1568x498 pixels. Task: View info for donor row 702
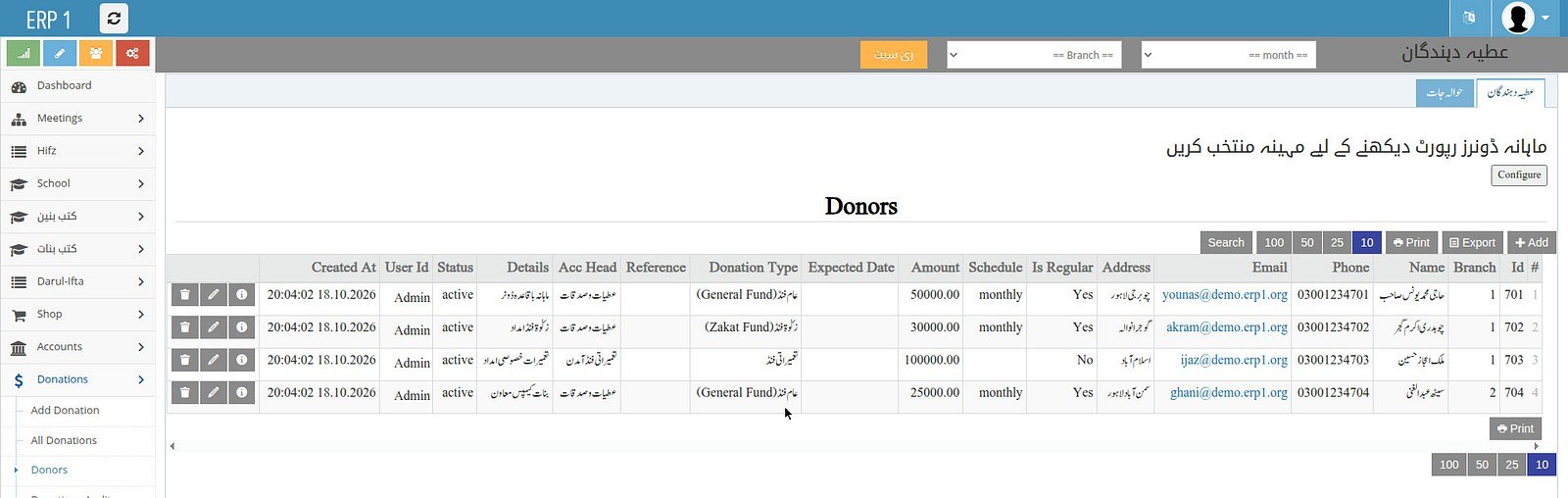242,327
